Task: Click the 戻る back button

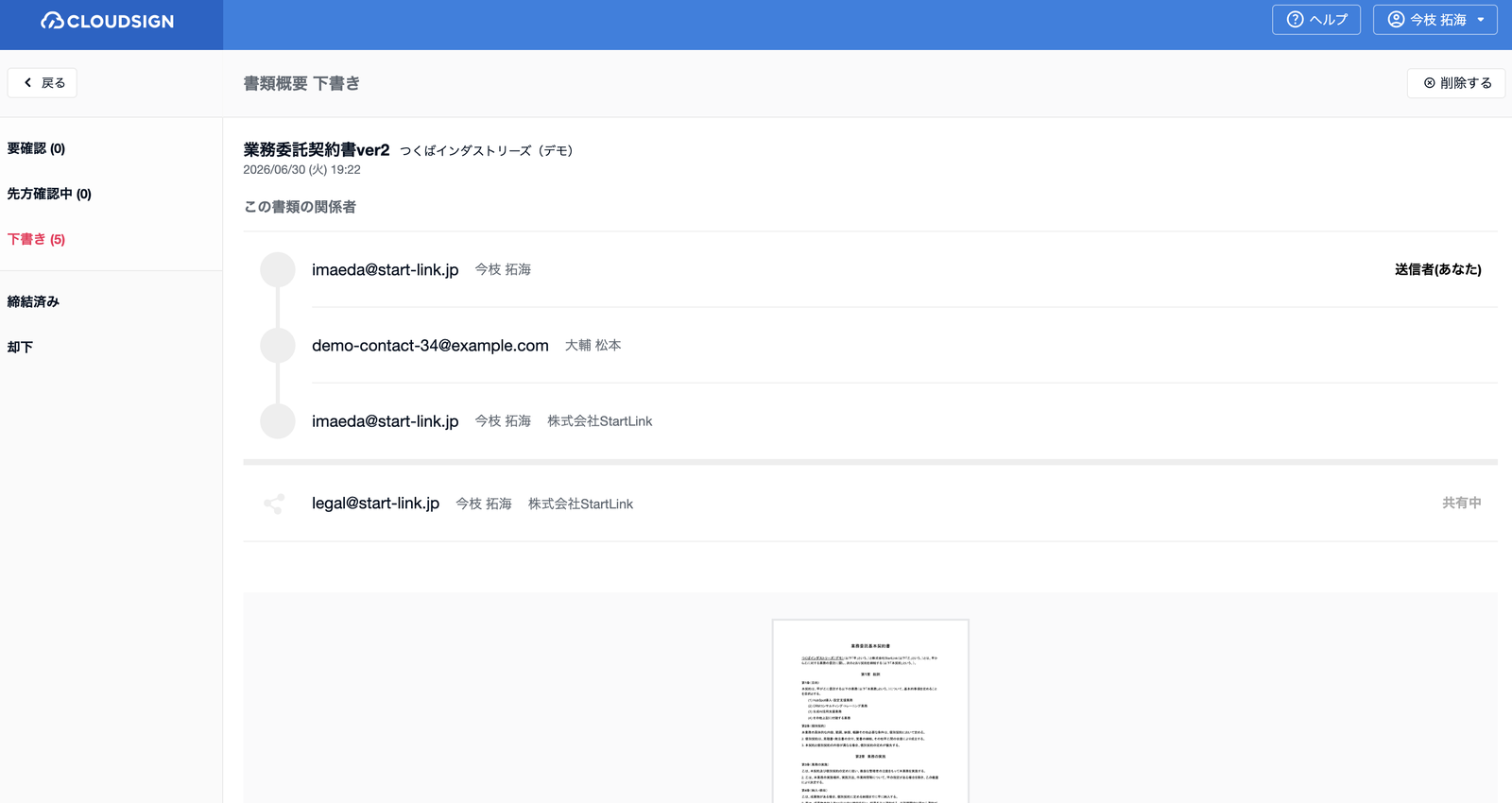Action: click(x=43, y=83)
